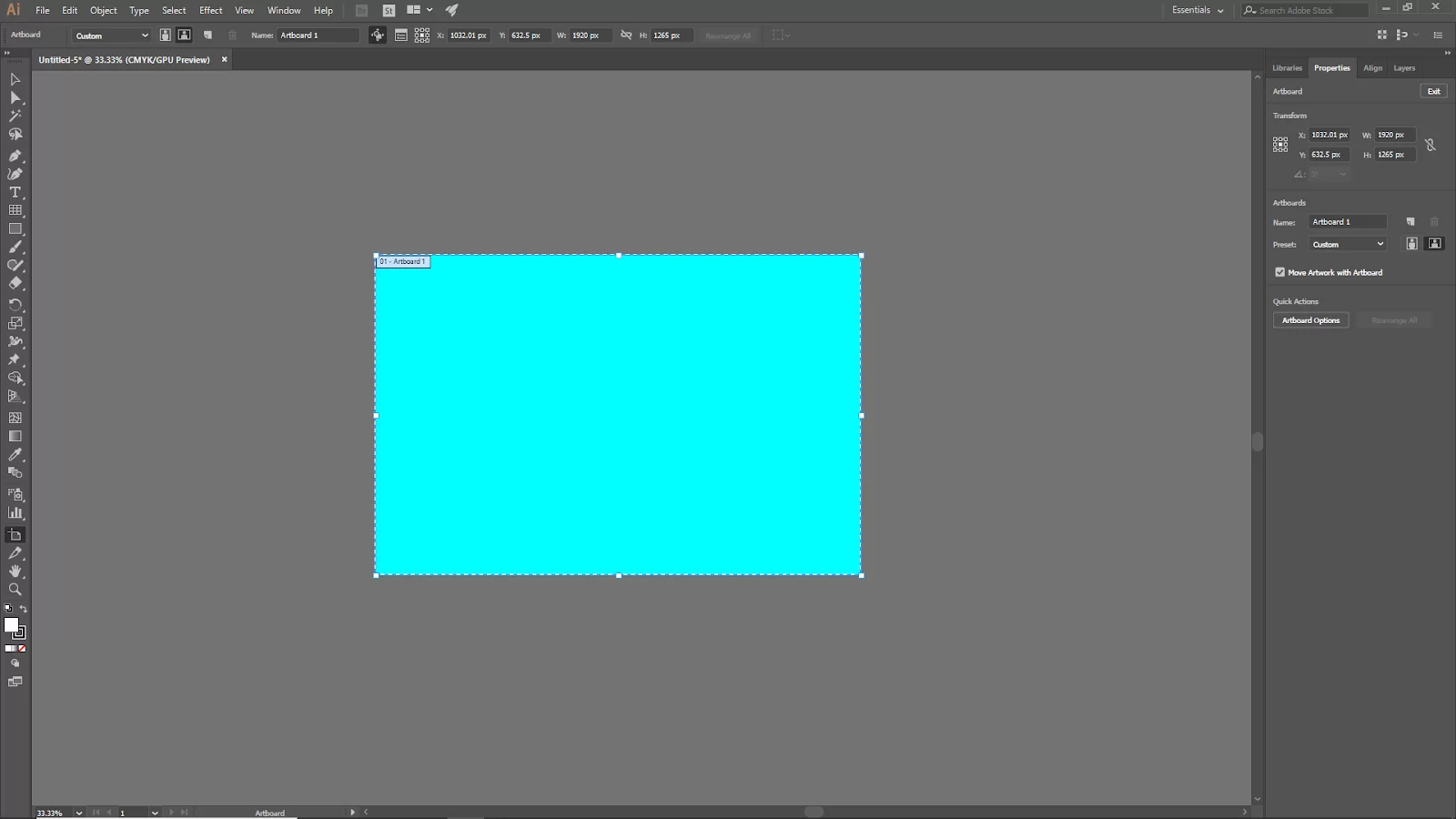Screen dimensions: 1456x819
Task: Open the artboard navigation dropdown
Action: tap(155, 813)
